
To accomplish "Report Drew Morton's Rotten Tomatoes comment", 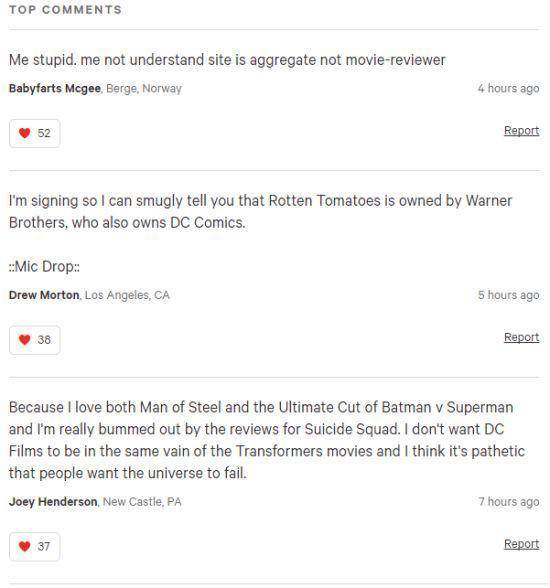I will (x=521, y=337).
